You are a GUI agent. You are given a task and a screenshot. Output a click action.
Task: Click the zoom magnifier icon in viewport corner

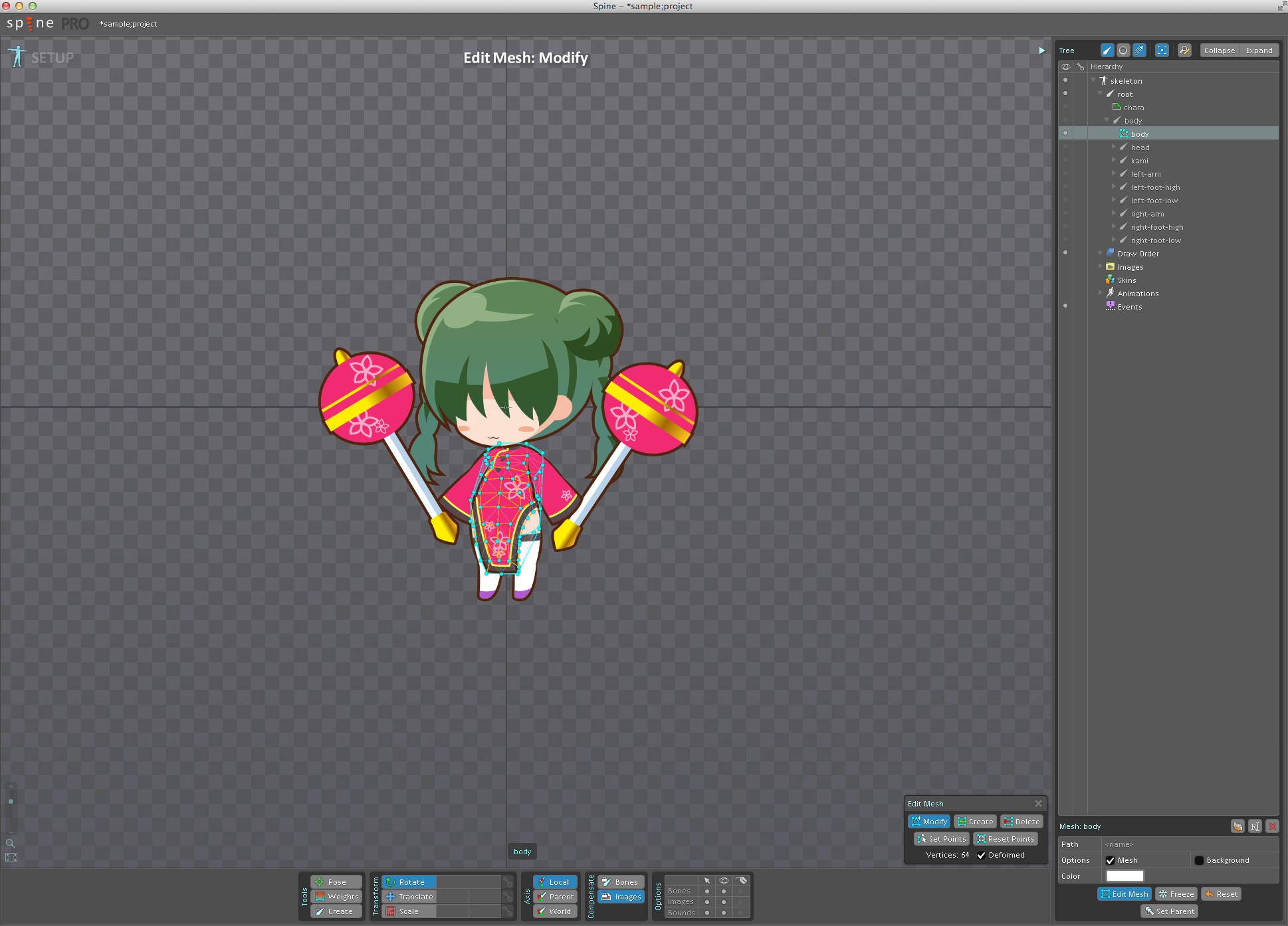(x=11, y=843)
